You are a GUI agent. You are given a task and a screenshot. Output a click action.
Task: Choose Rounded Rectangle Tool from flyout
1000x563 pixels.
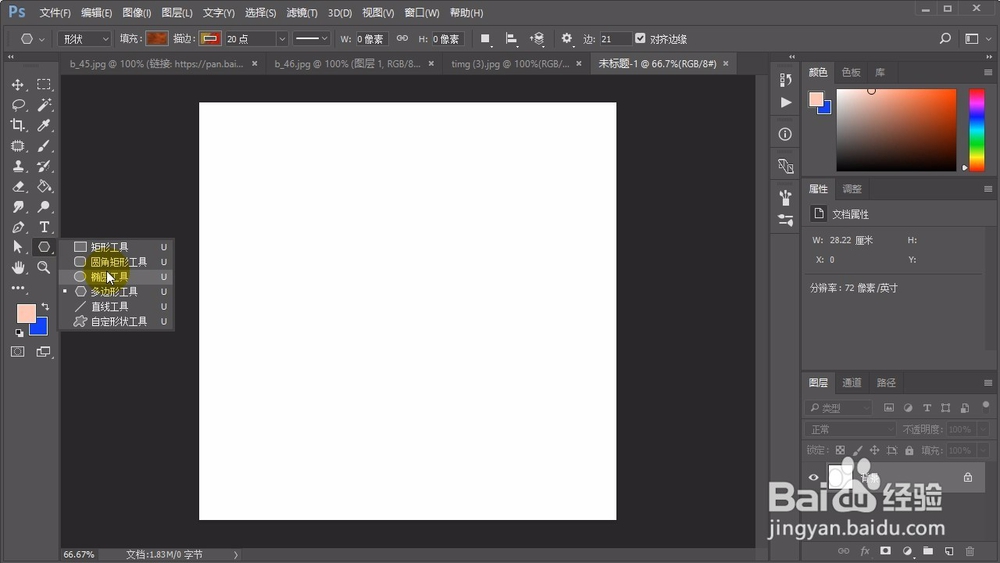click(x=116, y=262)
